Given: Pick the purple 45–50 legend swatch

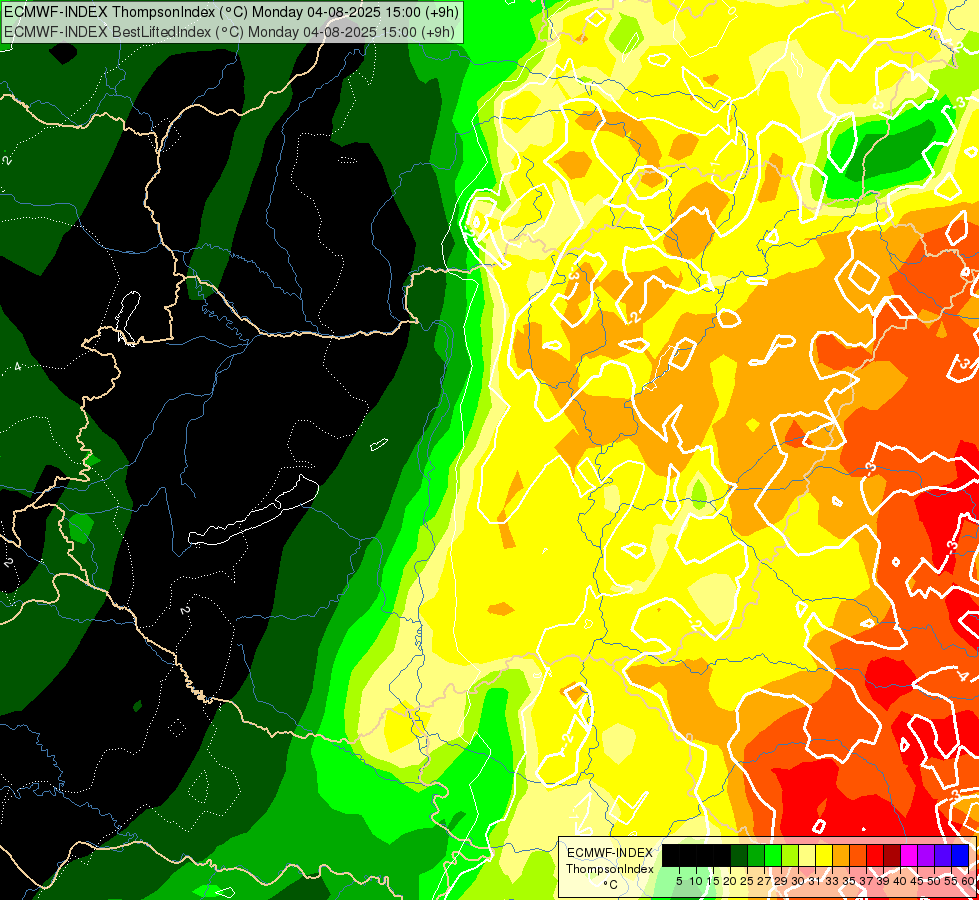Looking at the screenshot, I should coord(926,856).
